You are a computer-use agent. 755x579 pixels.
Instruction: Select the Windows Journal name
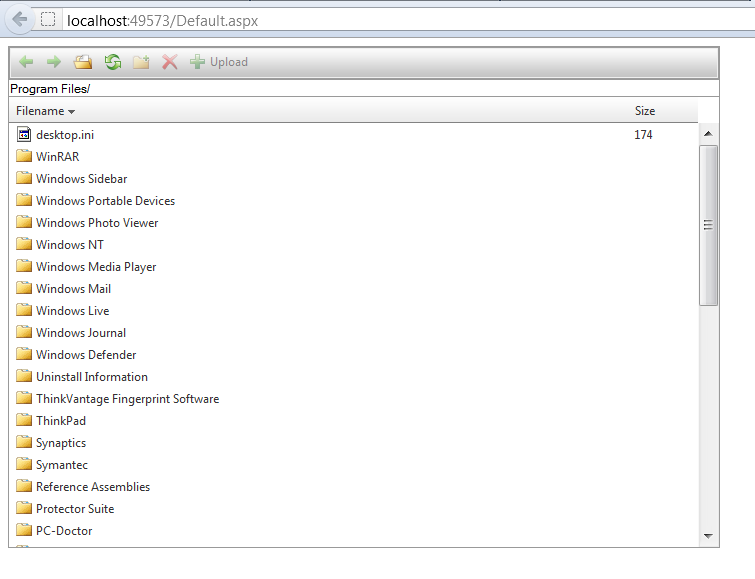pos(81,333)
